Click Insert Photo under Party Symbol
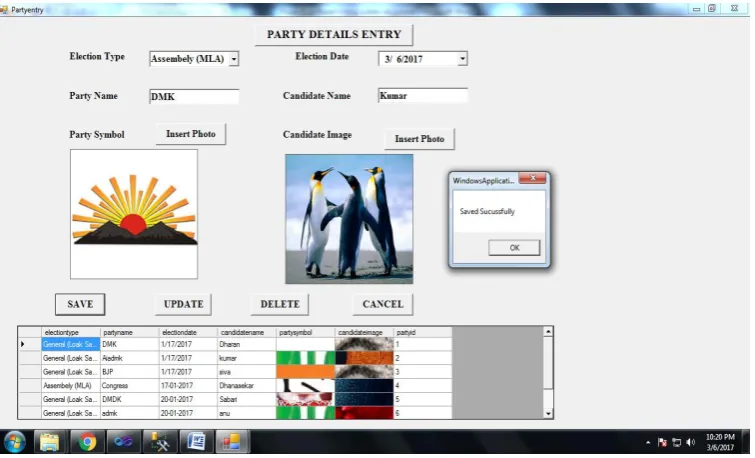This screenshot has height=458, width=755. [x=191, y=134]
